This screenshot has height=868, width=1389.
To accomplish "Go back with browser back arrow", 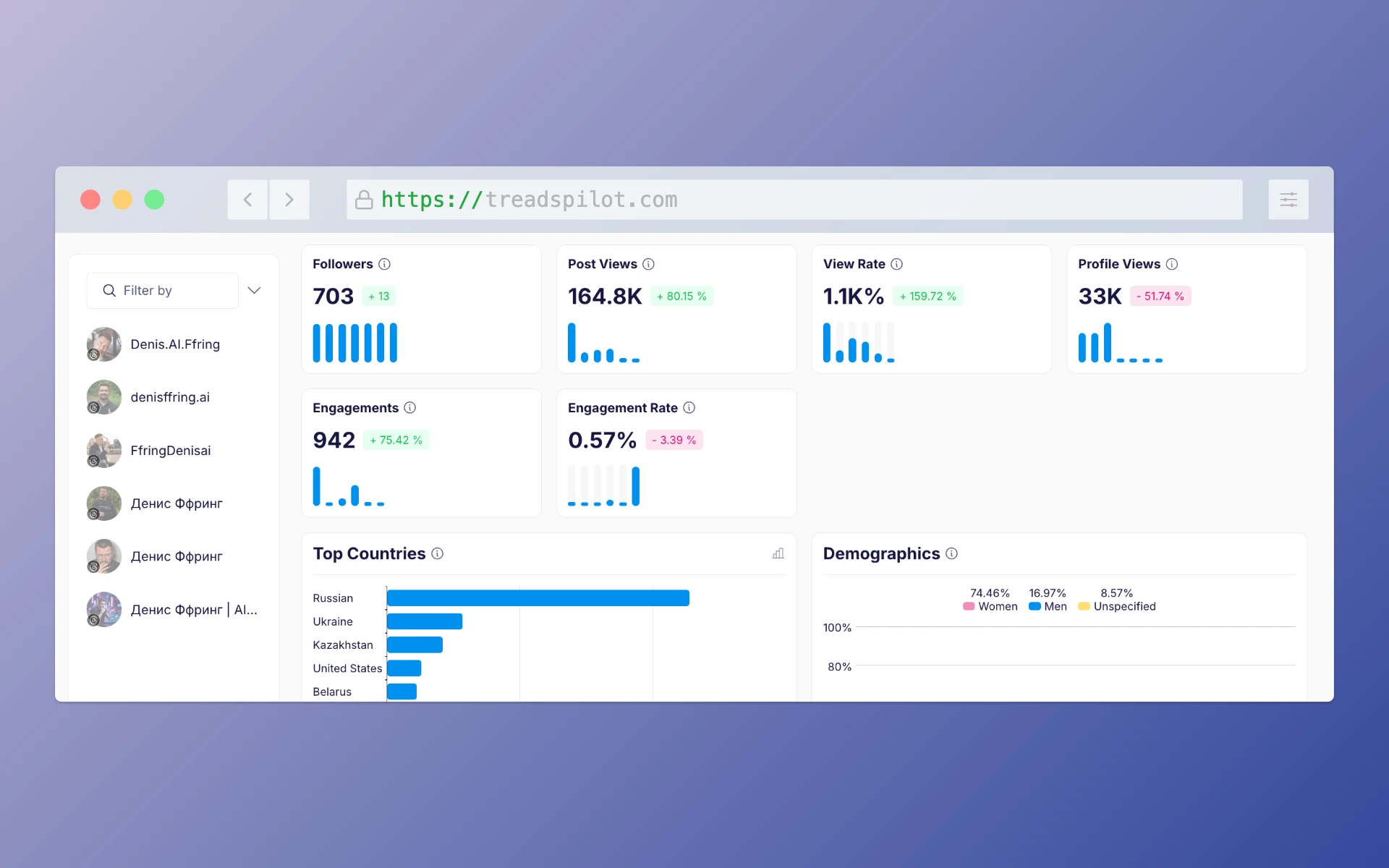I will (x=247, y=200).
